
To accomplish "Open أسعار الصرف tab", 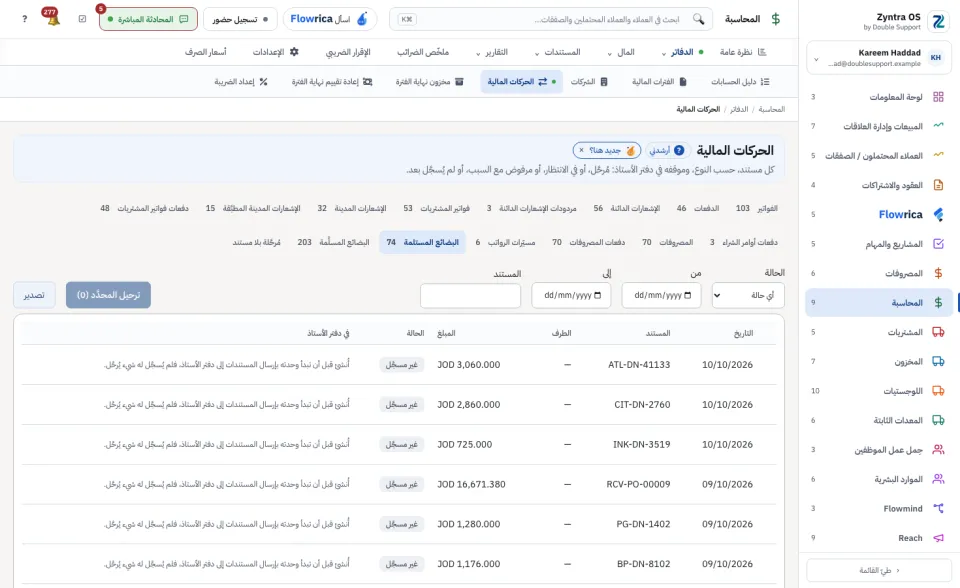I will pos(206,52).
